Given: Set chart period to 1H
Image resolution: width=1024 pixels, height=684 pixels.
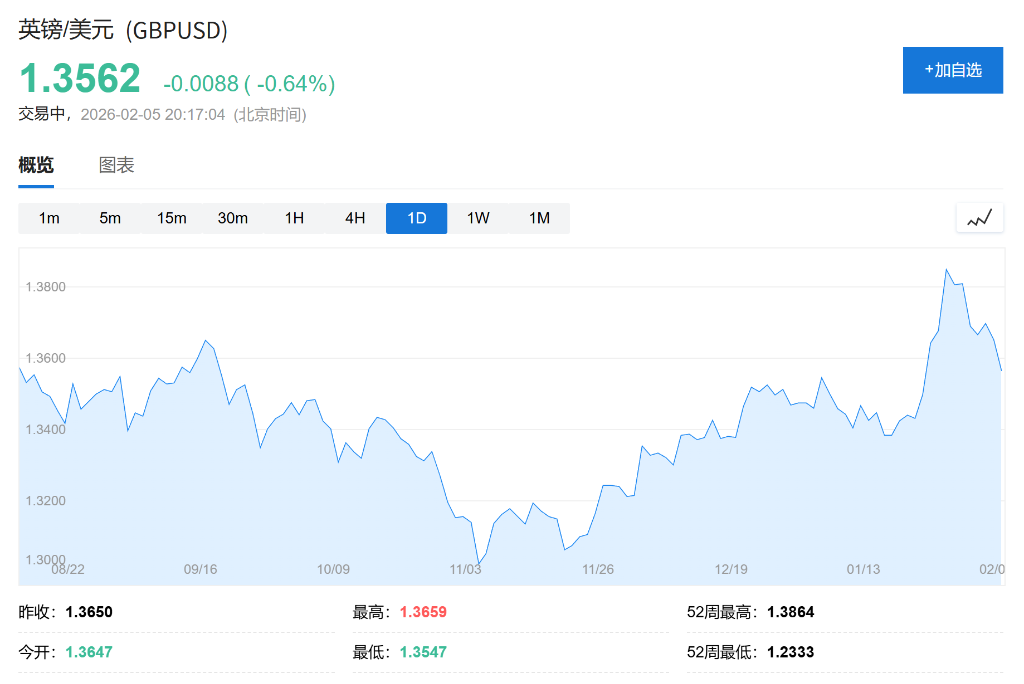Looking at the screenshot, I should coord(294,218).
